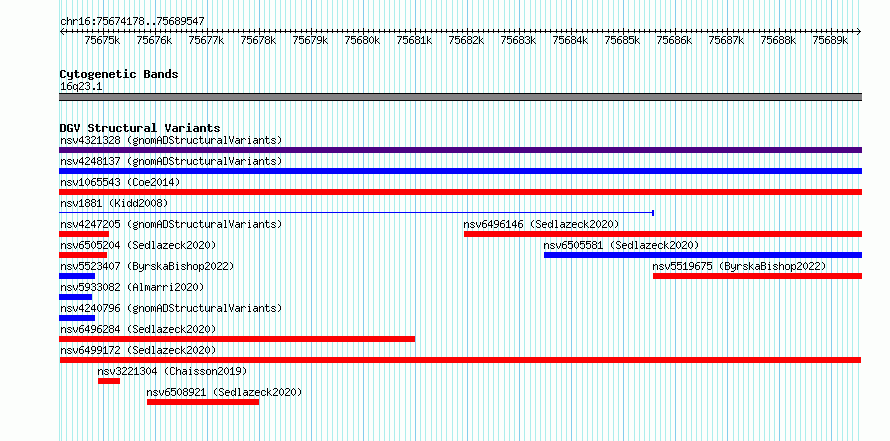Open nsv4240796 gnomAD variant label
890x441 pixels.
[x=171, y=308]
